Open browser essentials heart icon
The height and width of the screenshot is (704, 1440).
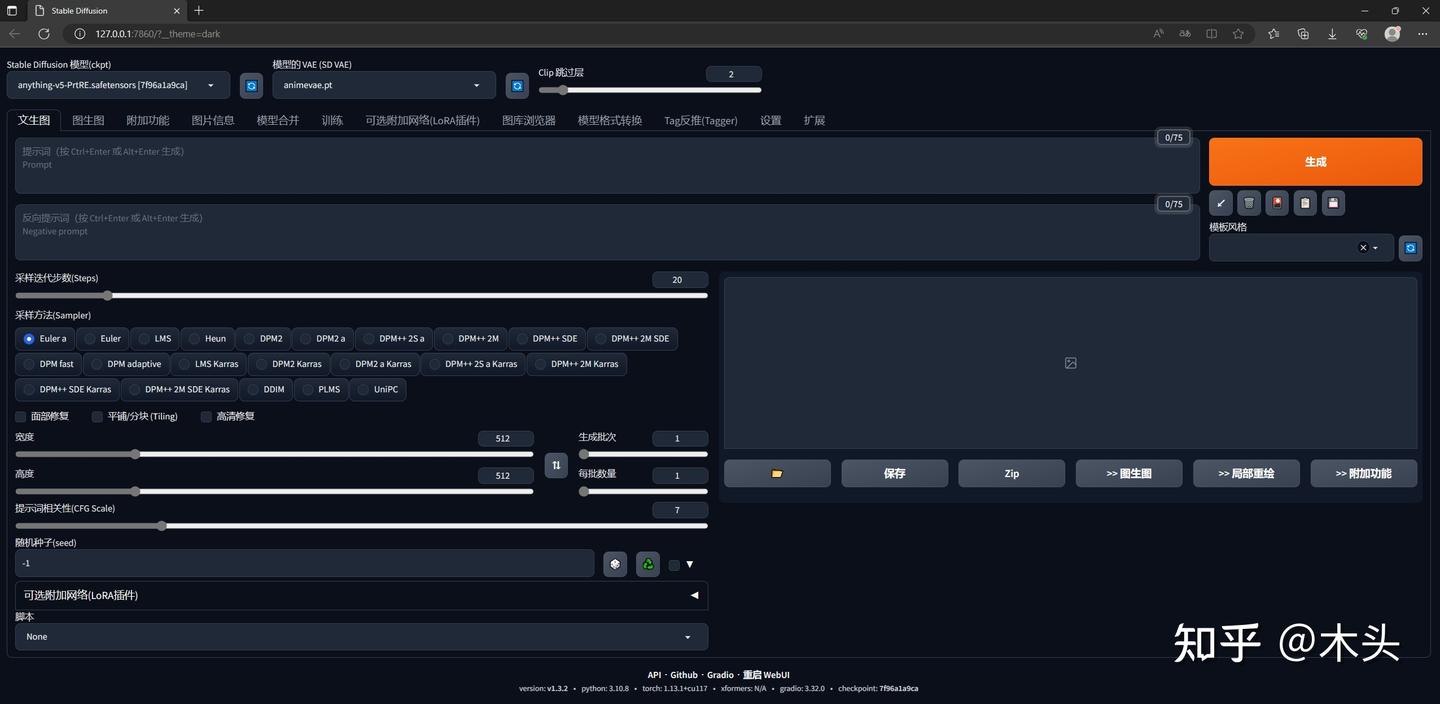point(1361,33)
